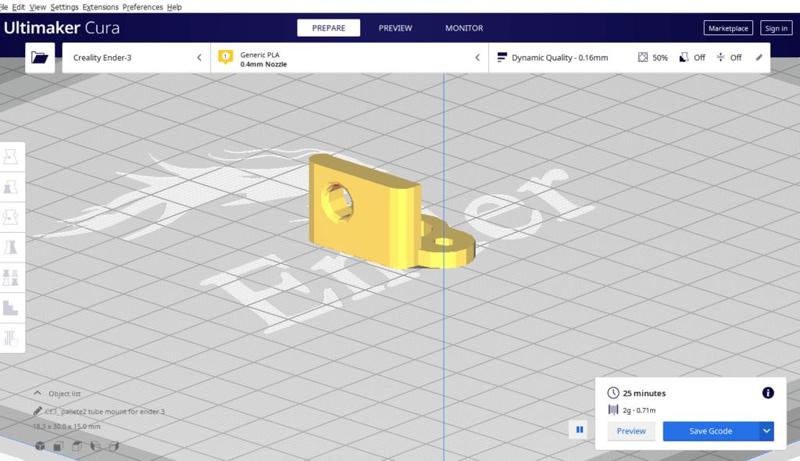This screenshot has height=461, width=800.
Task: Open file with the folder icon
Action: 40,57
